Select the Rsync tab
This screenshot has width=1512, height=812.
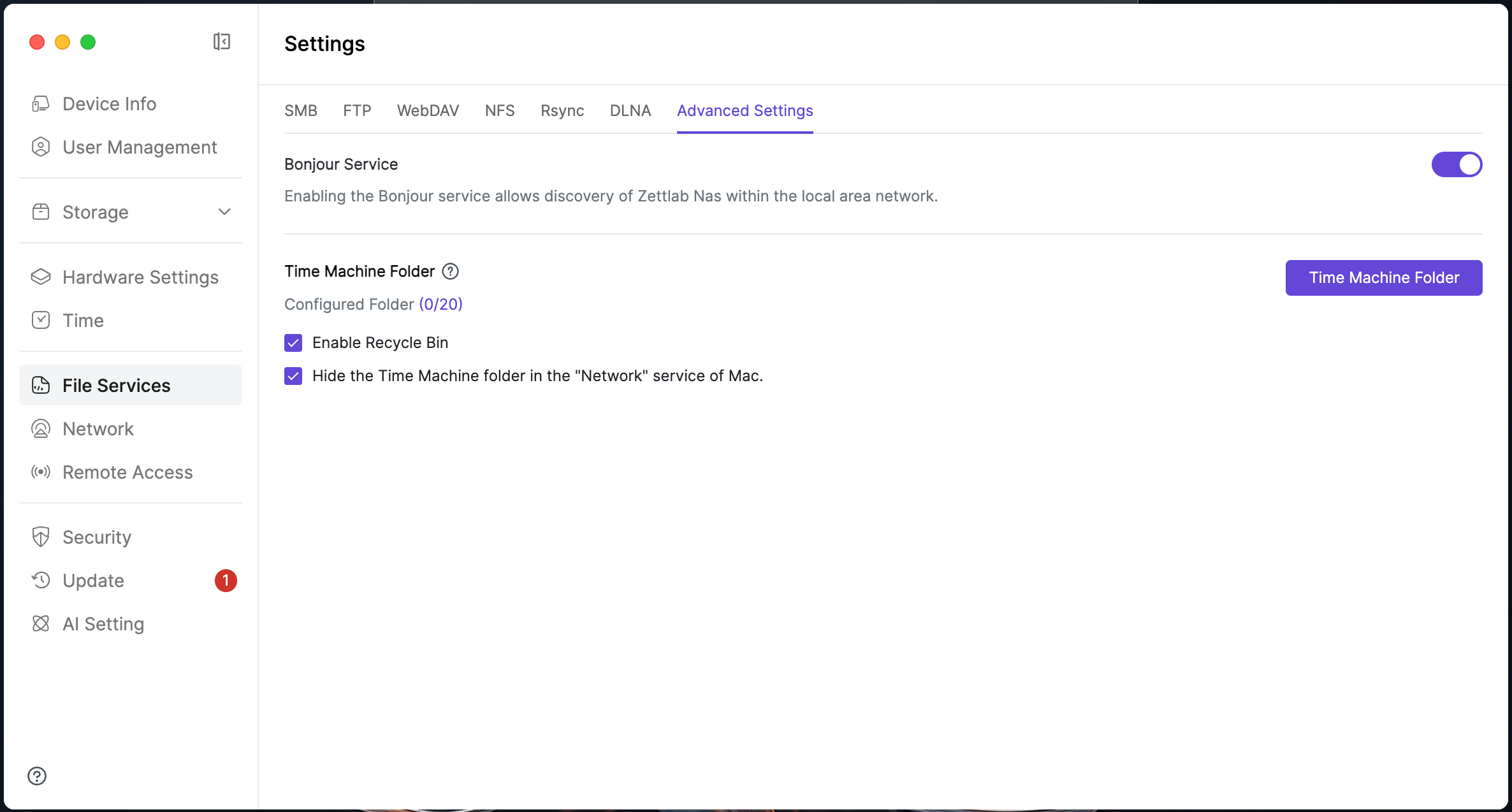tap(562, 111)
